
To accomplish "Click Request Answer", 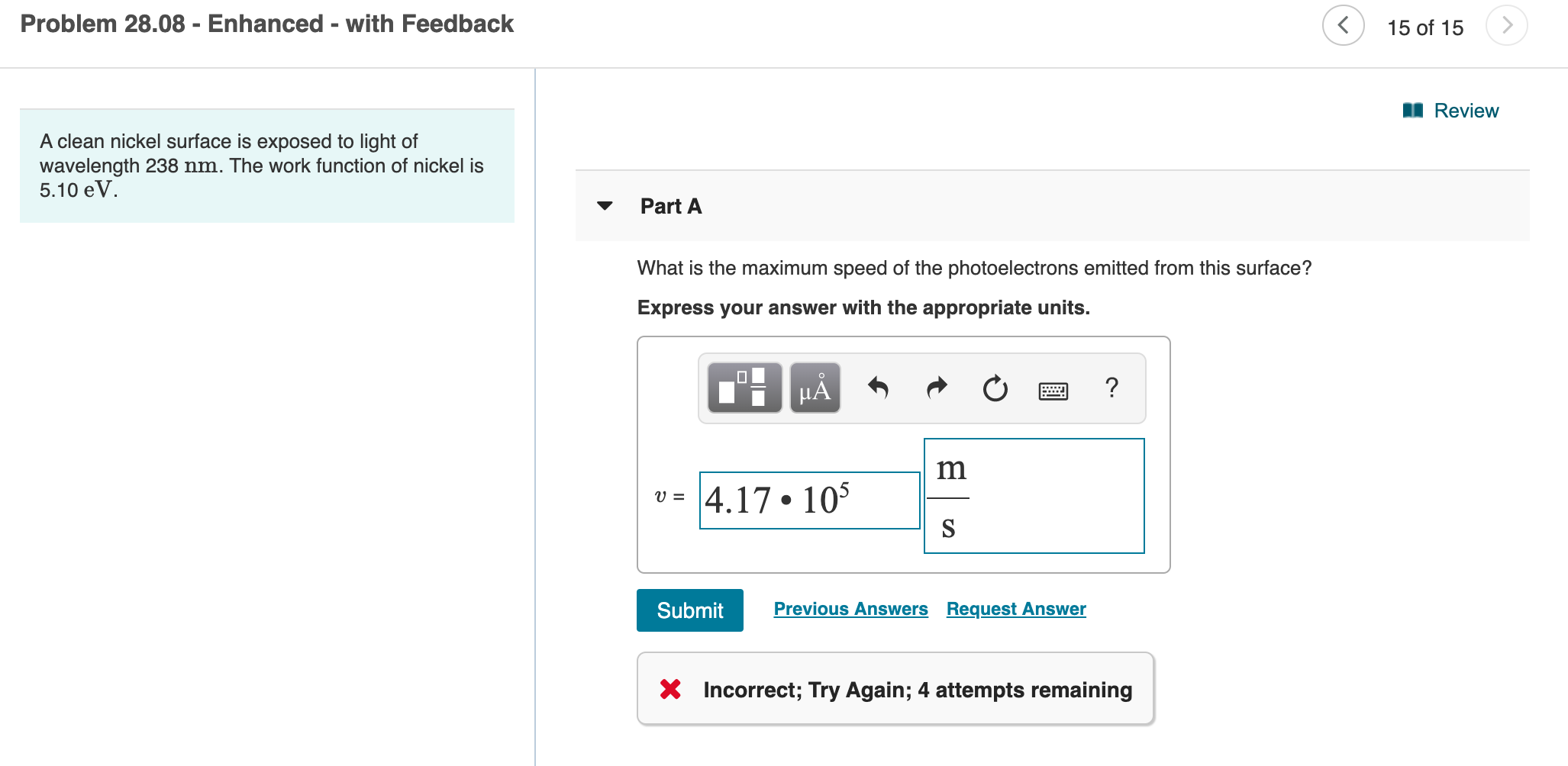I will (1015, 609).
